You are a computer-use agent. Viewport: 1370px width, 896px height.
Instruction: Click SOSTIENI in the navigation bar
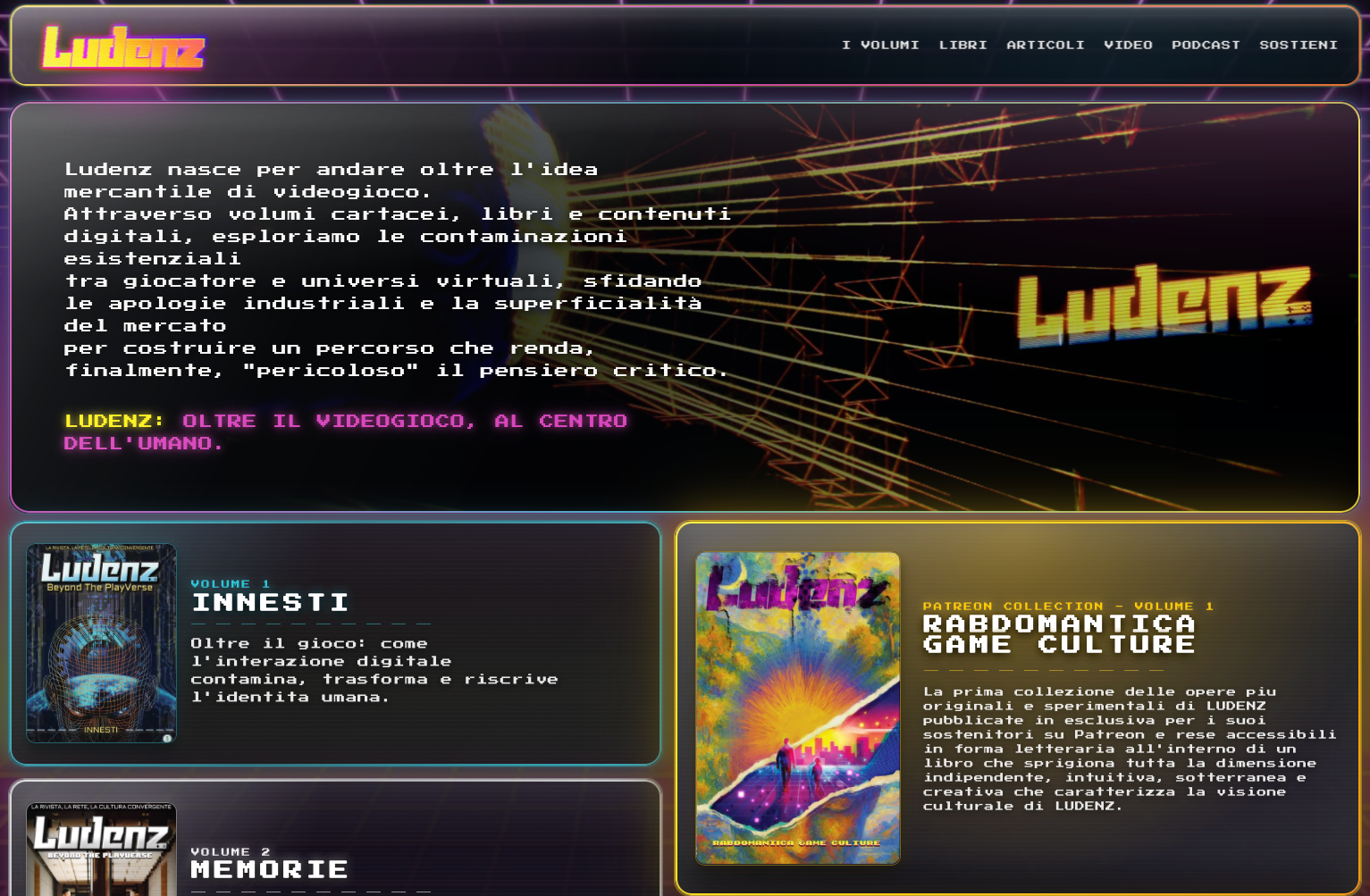(x=1298, y=45)
